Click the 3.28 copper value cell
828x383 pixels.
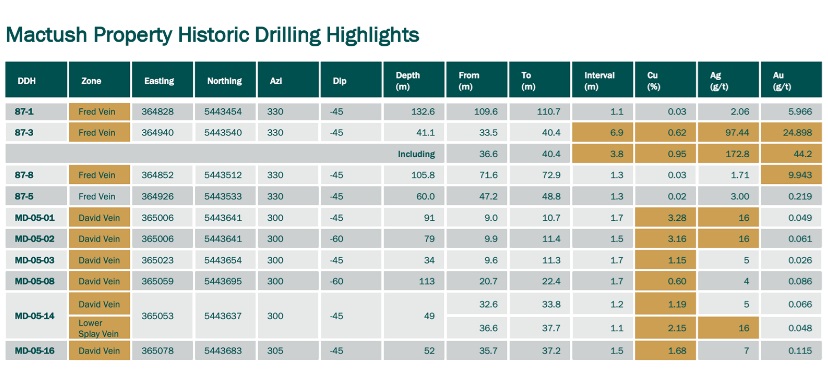(665, 218)
